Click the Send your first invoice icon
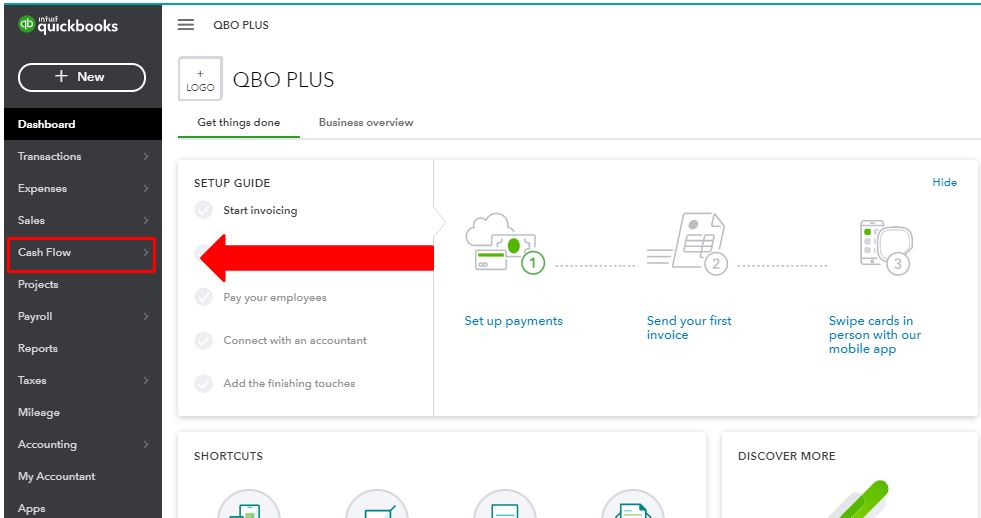981x518 pixels. 686,243
